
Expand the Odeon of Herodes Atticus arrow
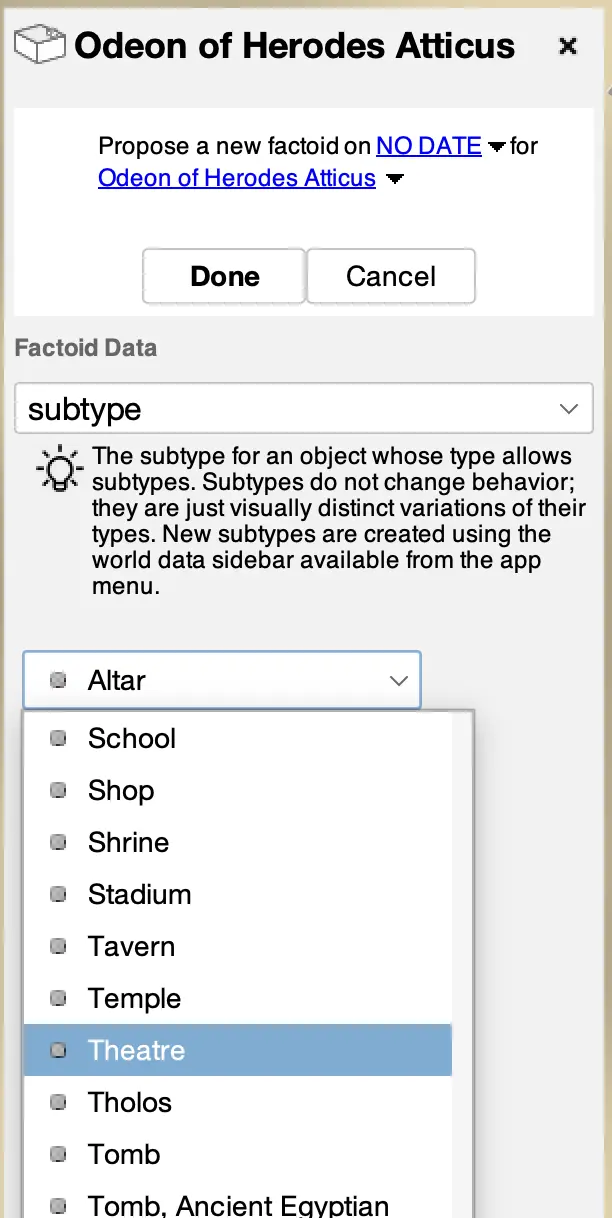(x=395, y=180)
